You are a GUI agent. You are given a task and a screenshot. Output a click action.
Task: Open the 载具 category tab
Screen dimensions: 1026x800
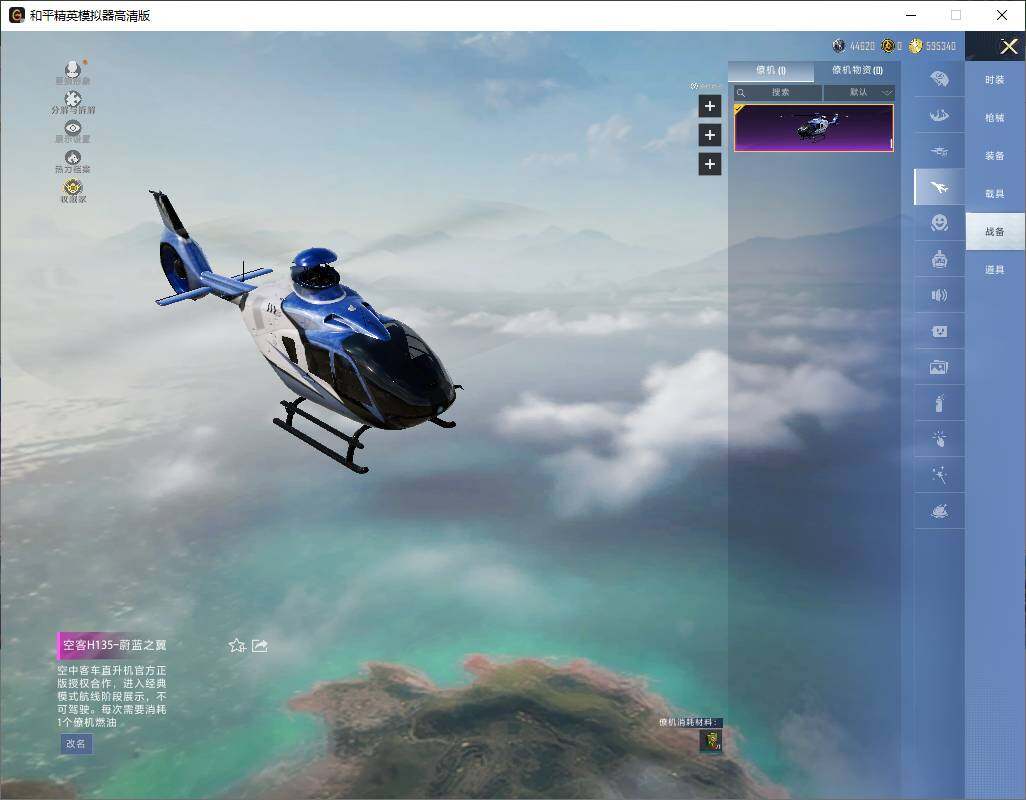click(x=995, y=194)
